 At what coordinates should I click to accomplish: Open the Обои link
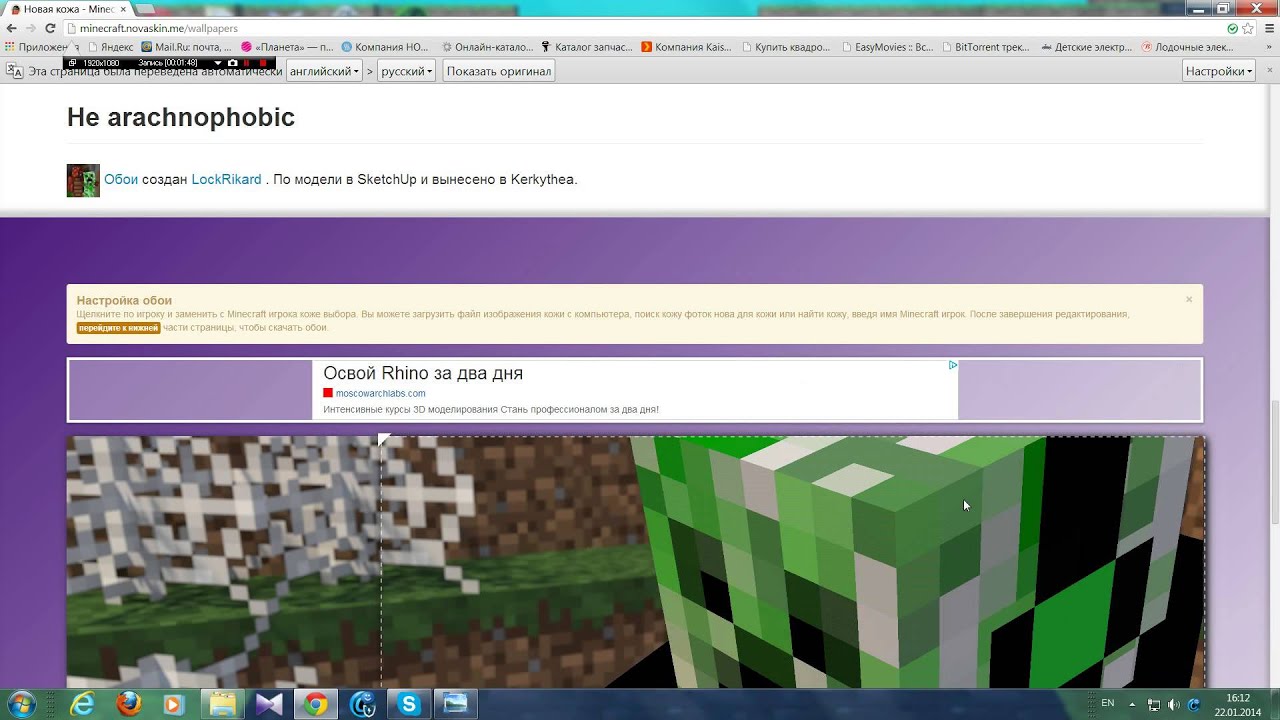click(121, 180)
